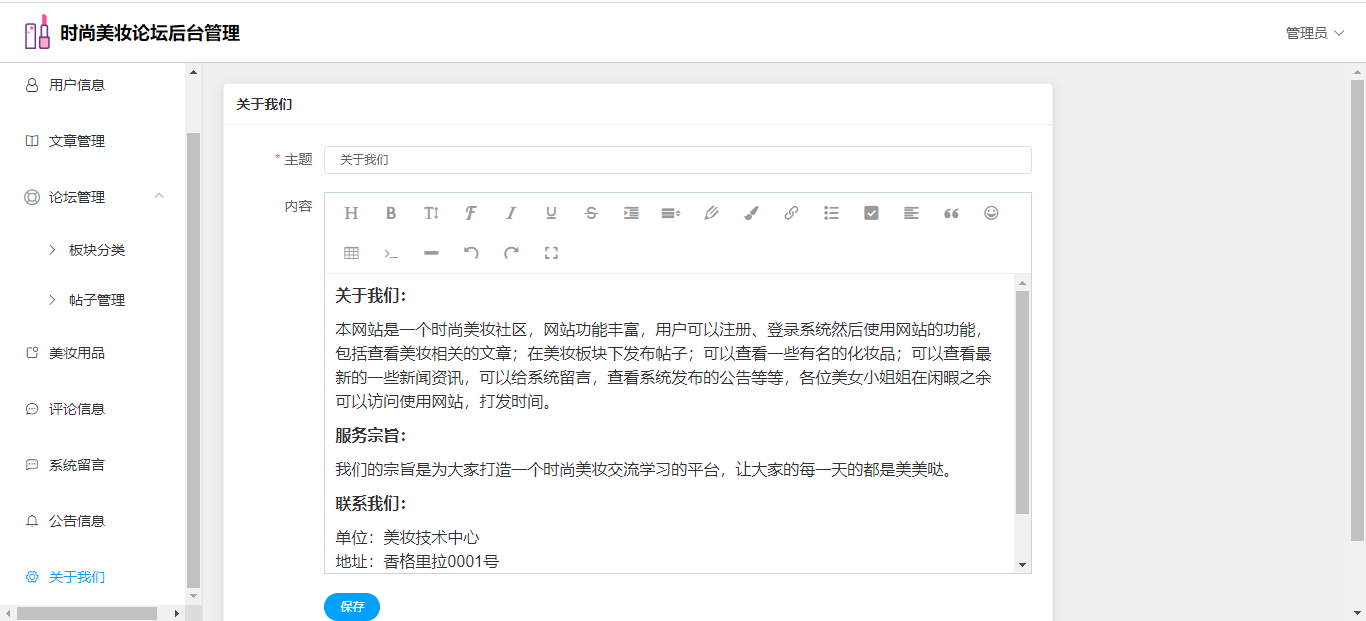Insert a table using the table icon
1366x621 pixels.
click(351, 253)
